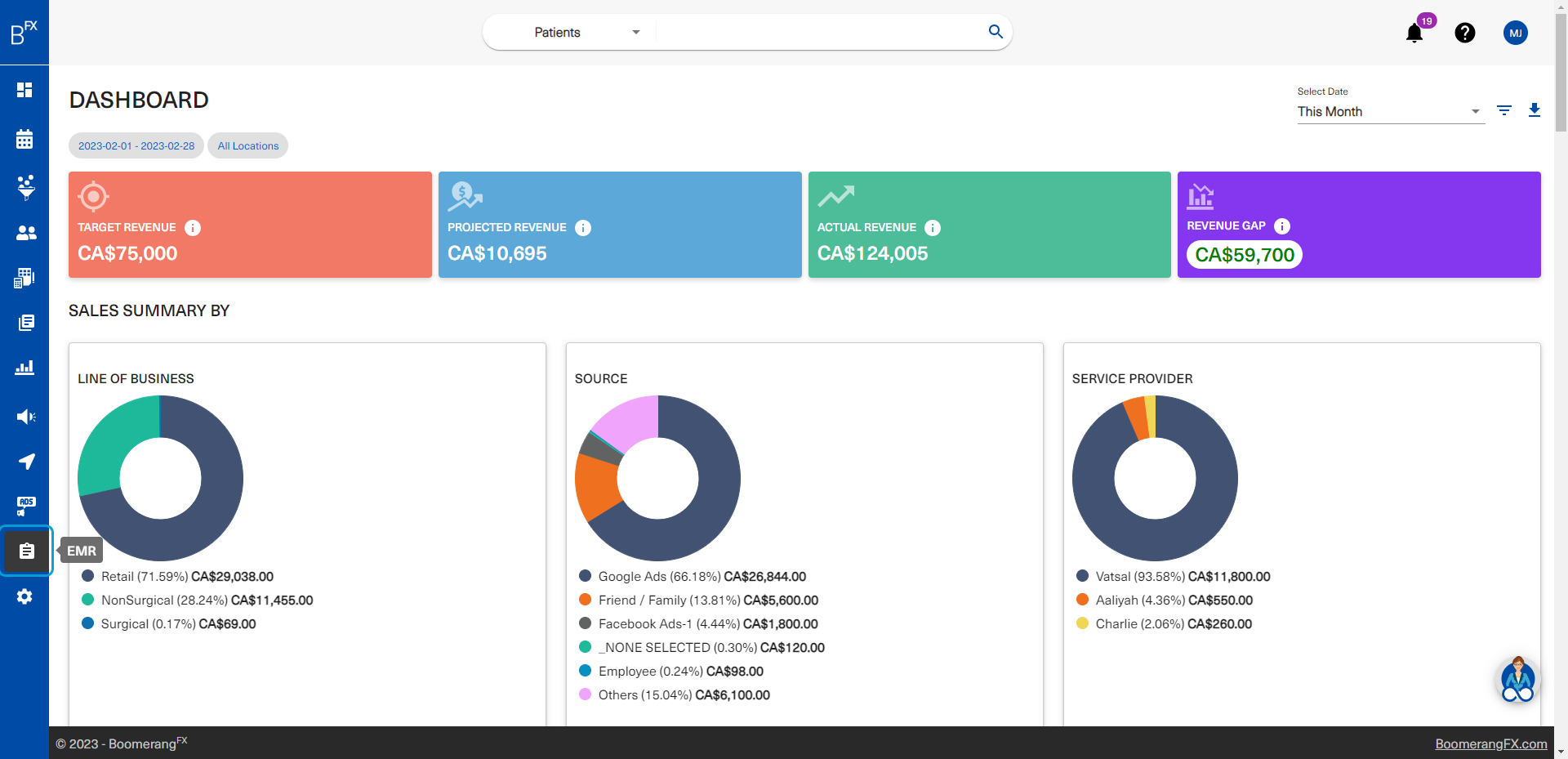
Task: Toggle the Others legend entry
Action: pyautogui.click(x=675, y=694)
